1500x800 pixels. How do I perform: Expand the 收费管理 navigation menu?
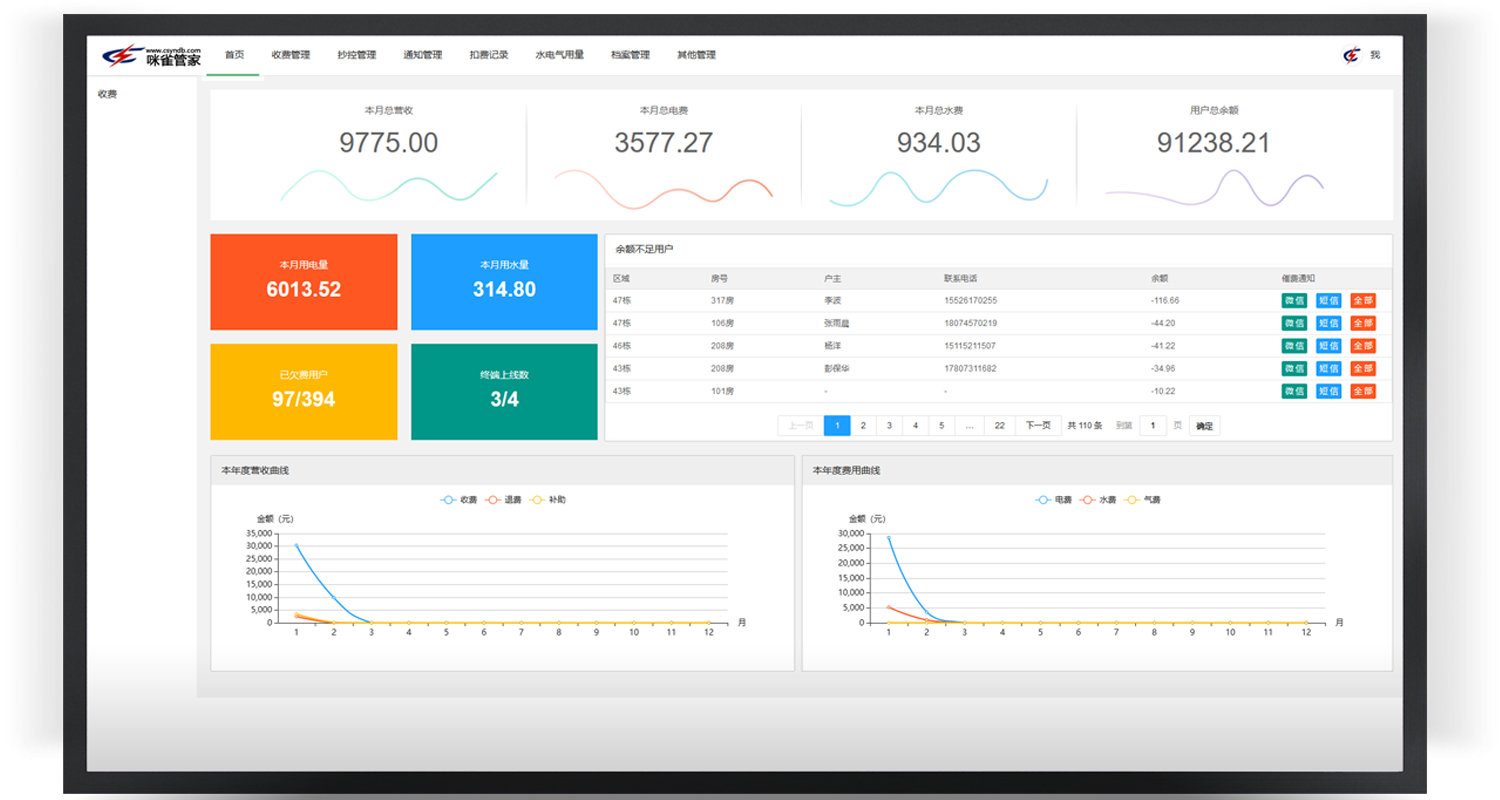point(290,55)
